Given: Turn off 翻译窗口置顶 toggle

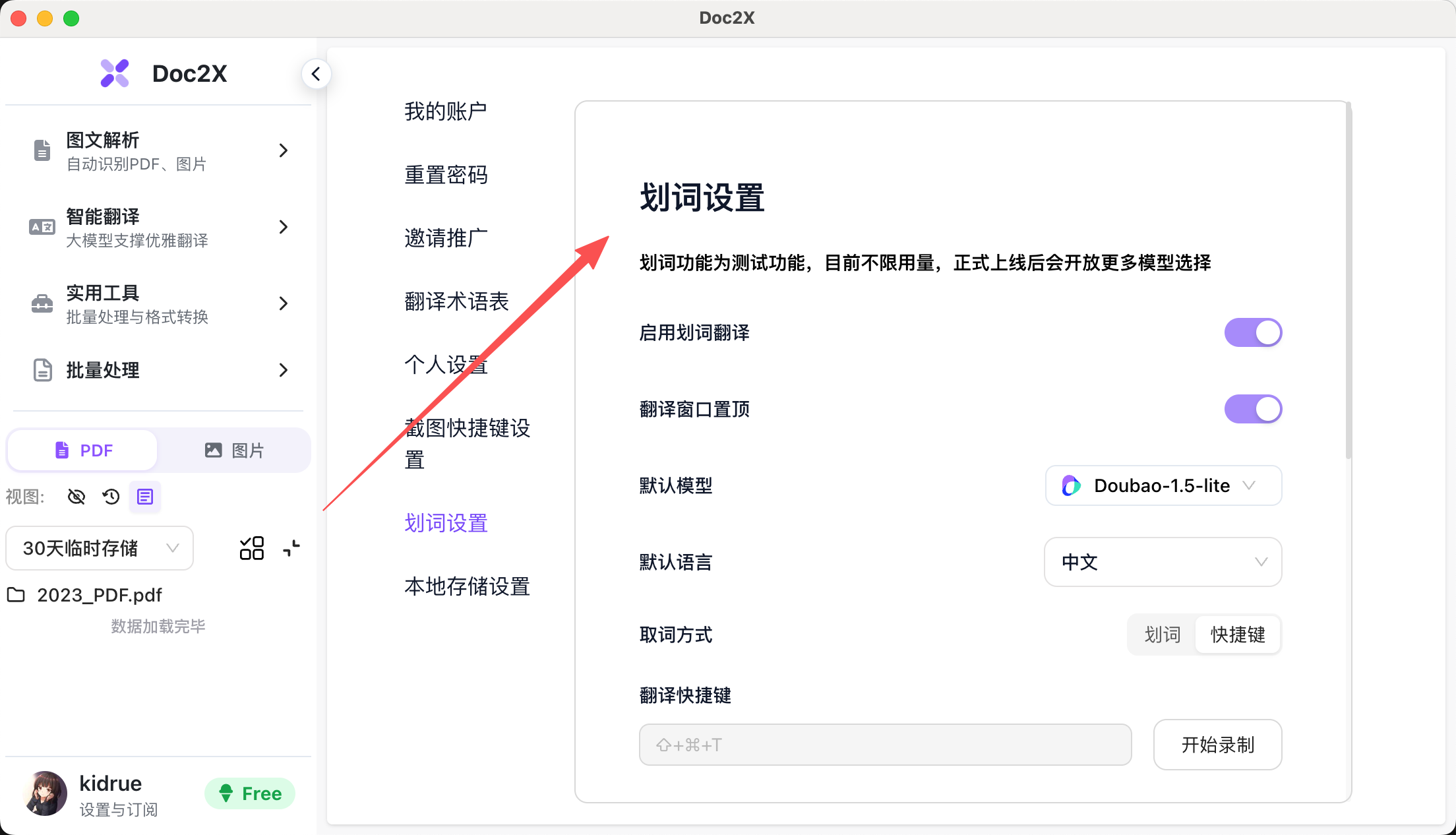Looking at the screenshot, I should pos(1252,409).
